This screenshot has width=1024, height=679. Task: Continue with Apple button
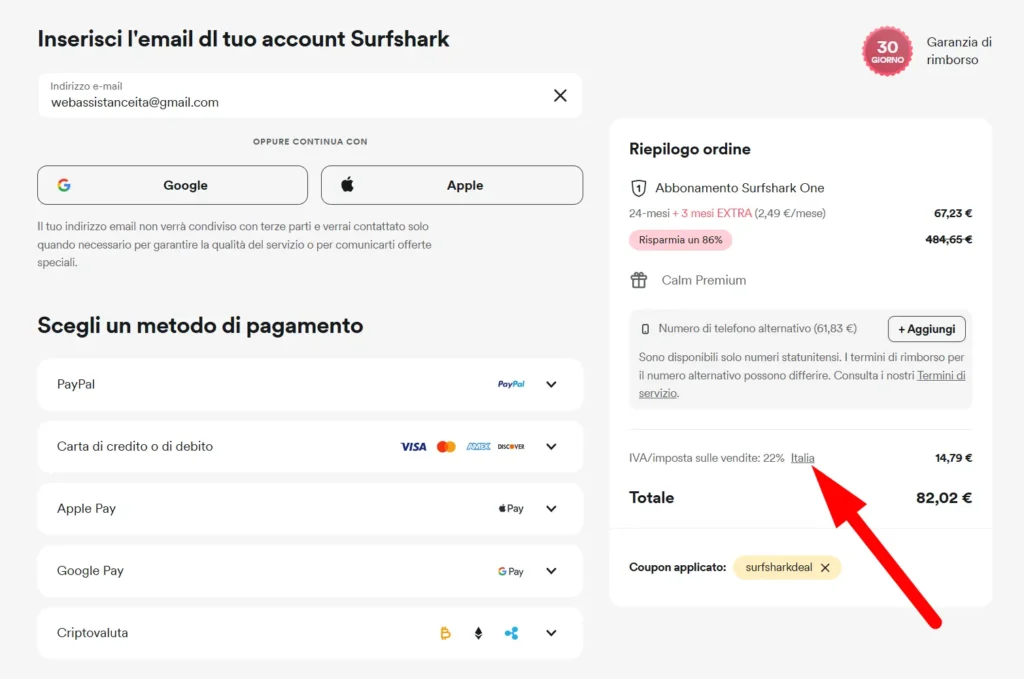[x=451, y=185]
